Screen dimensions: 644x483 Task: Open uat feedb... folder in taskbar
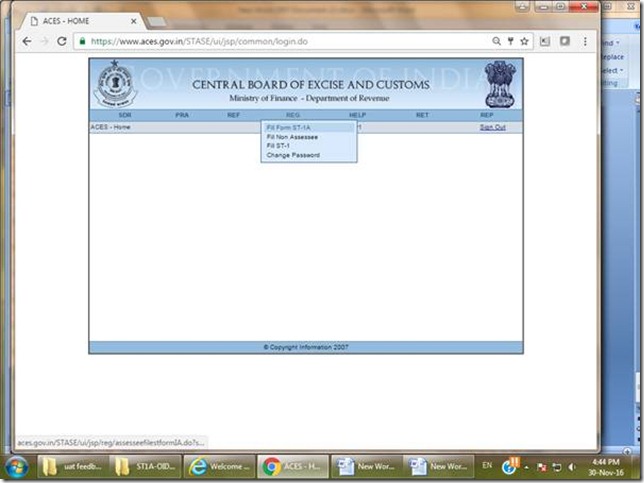tap(73, 467)
